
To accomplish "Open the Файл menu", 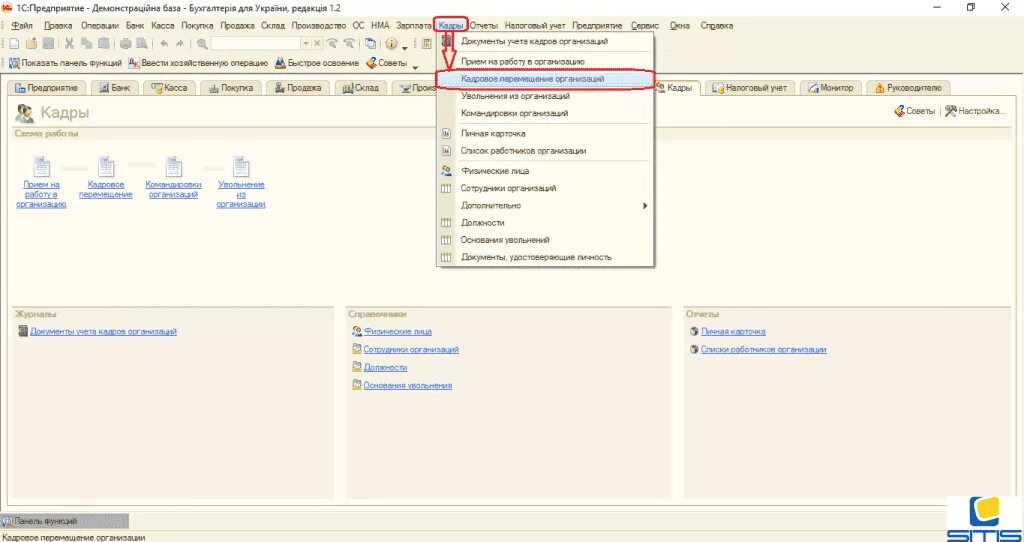I will [x=22, y=25].
